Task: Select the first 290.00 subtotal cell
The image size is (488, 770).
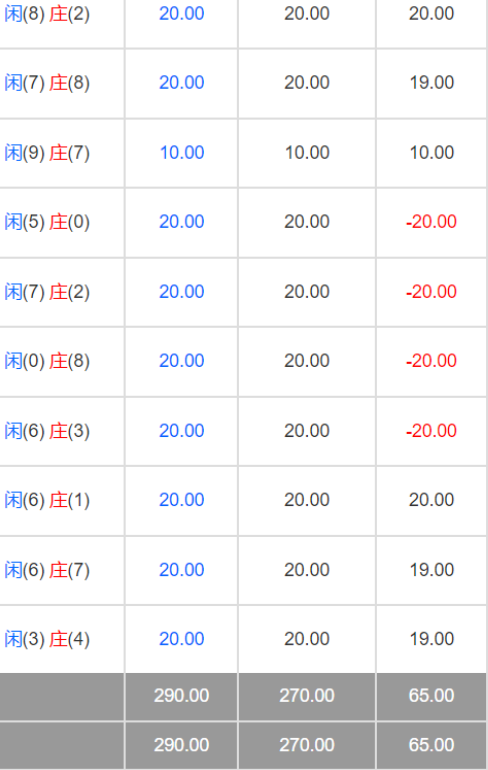Action: pyautogui.click(x=182, y=695)
